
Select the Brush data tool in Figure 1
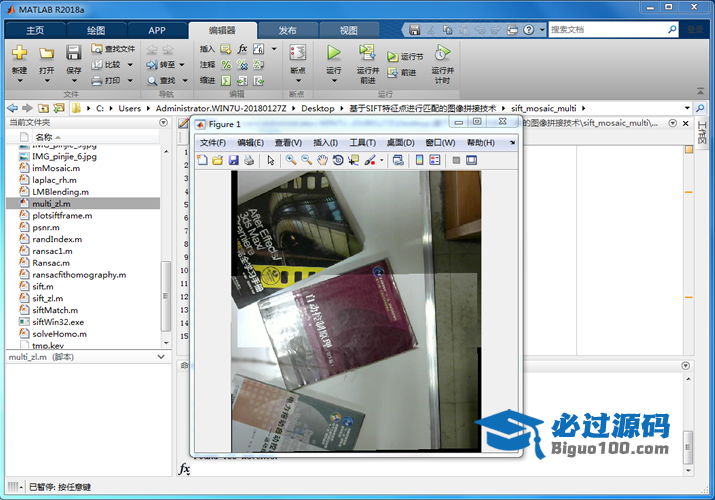click(x=369, y=160)
